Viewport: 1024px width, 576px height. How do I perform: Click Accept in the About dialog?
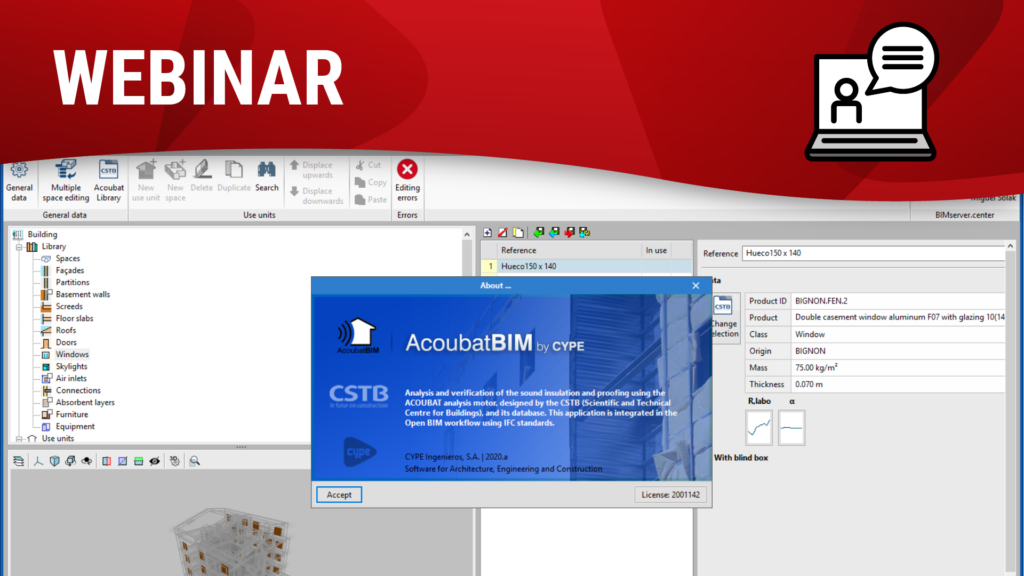(x=339, y=494)
